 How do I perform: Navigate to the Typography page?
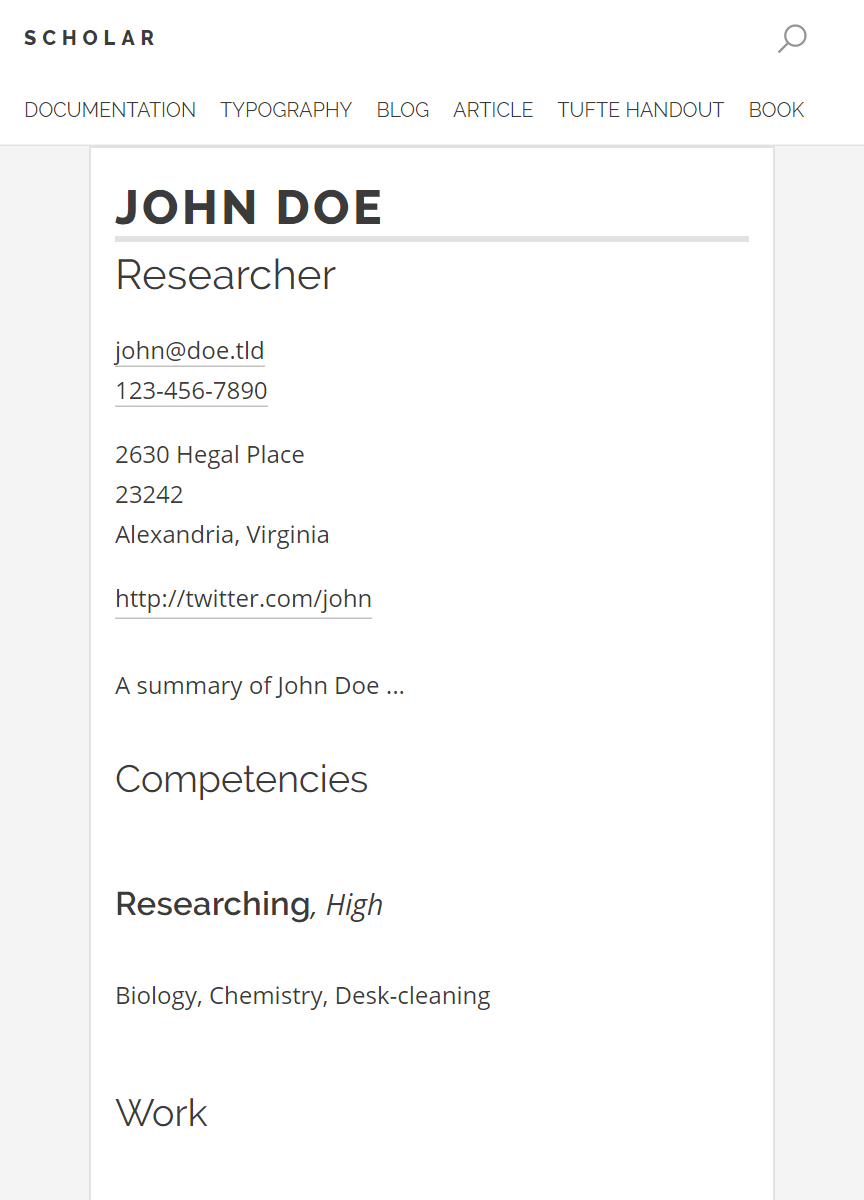click(x=286, y=110)
